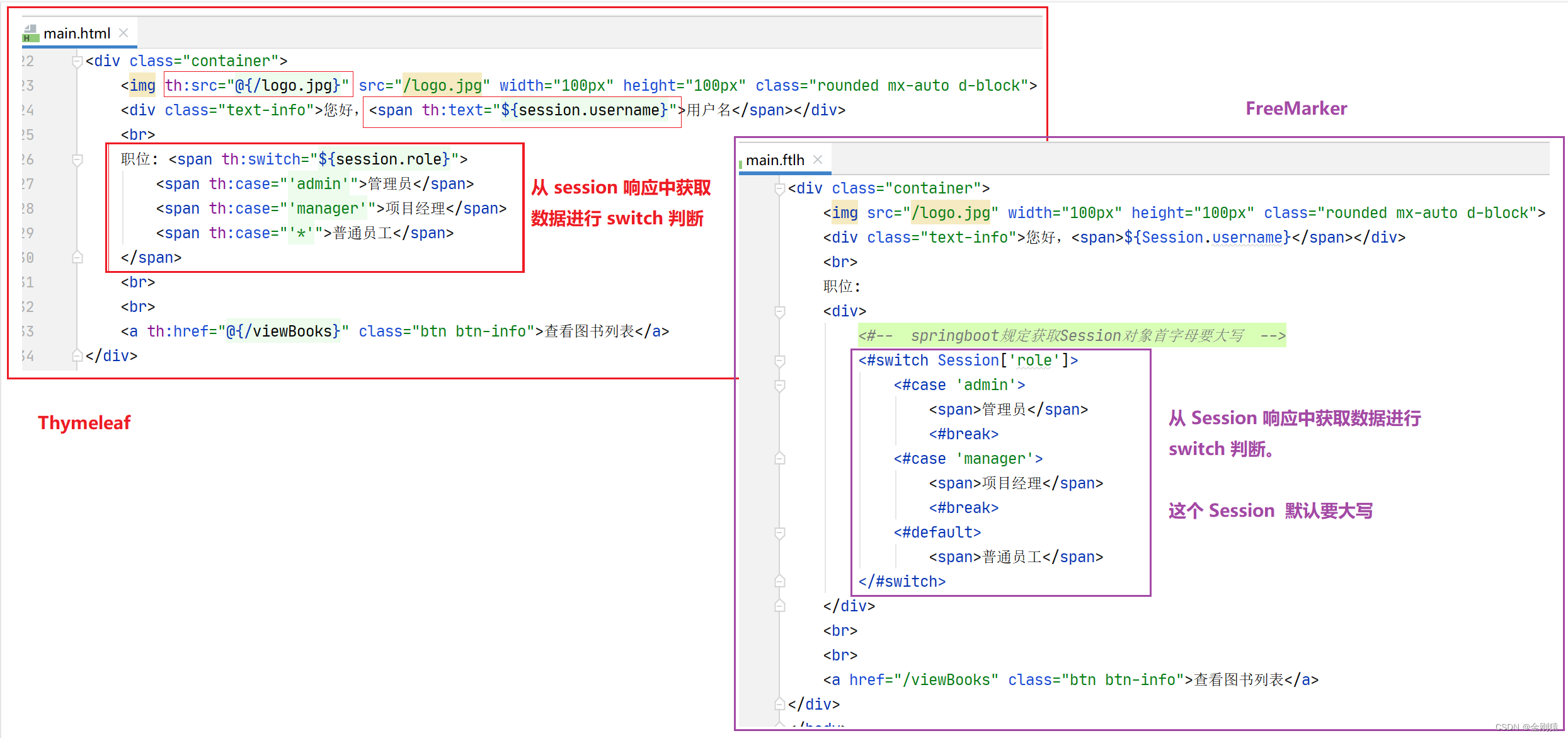
Task: Close the main.html tab
Action: [123, 33]
